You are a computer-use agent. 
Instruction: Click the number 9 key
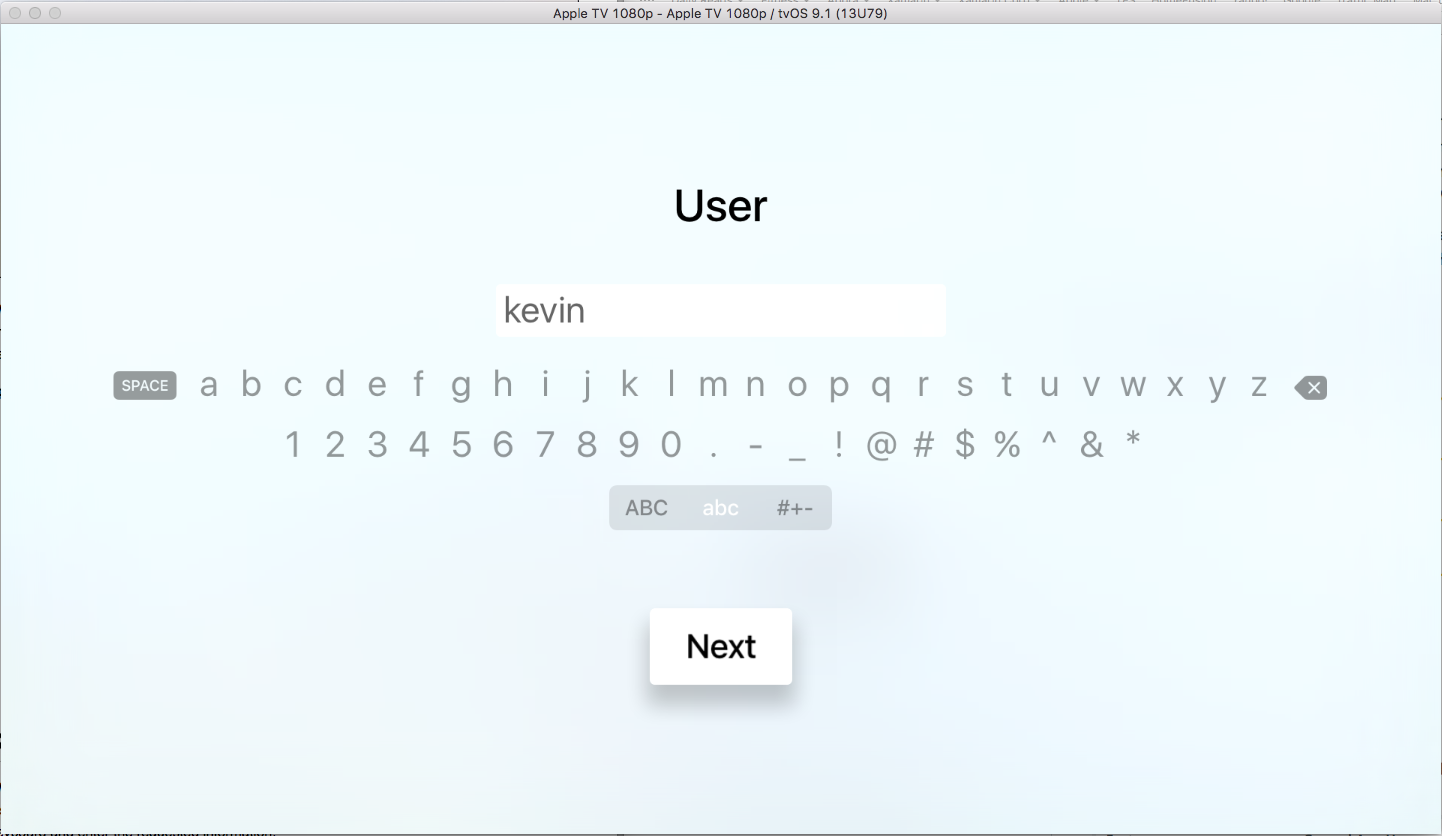[629, 443]
